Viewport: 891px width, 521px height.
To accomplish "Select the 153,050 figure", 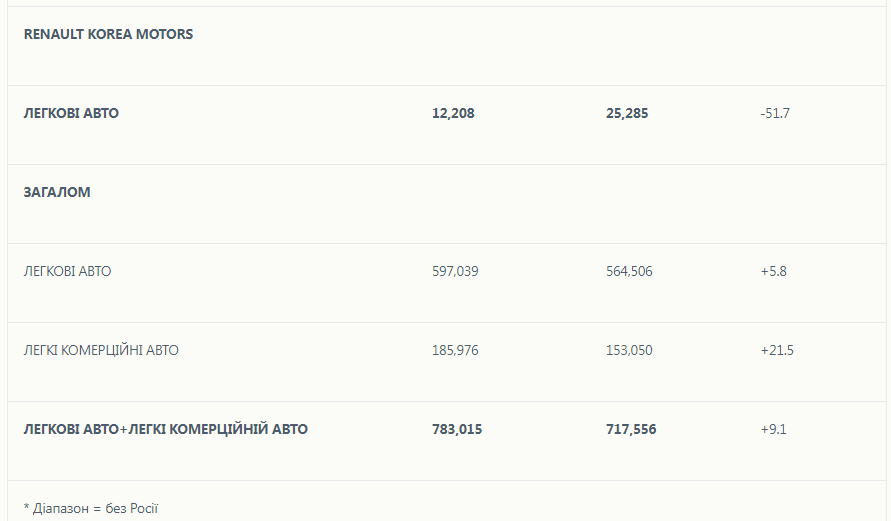I will 629,350.
